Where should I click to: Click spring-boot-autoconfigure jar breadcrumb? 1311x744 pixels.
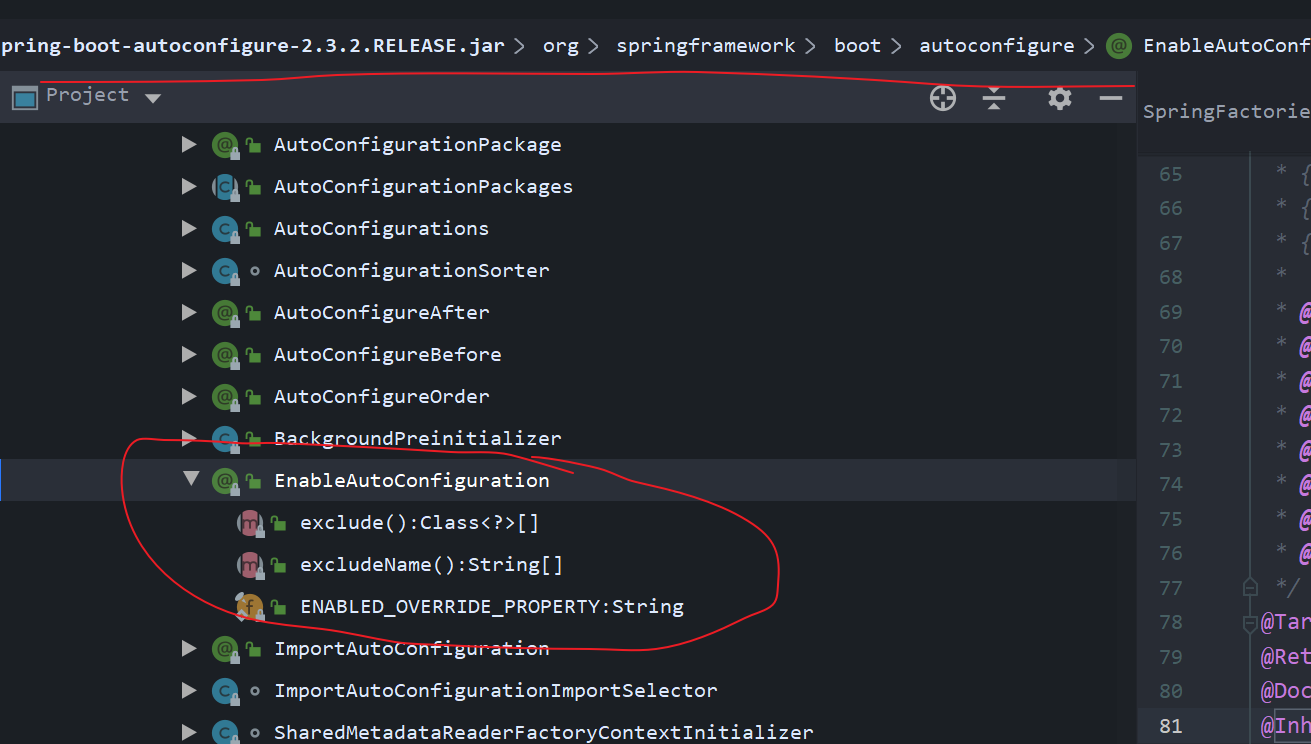[253, 46]
